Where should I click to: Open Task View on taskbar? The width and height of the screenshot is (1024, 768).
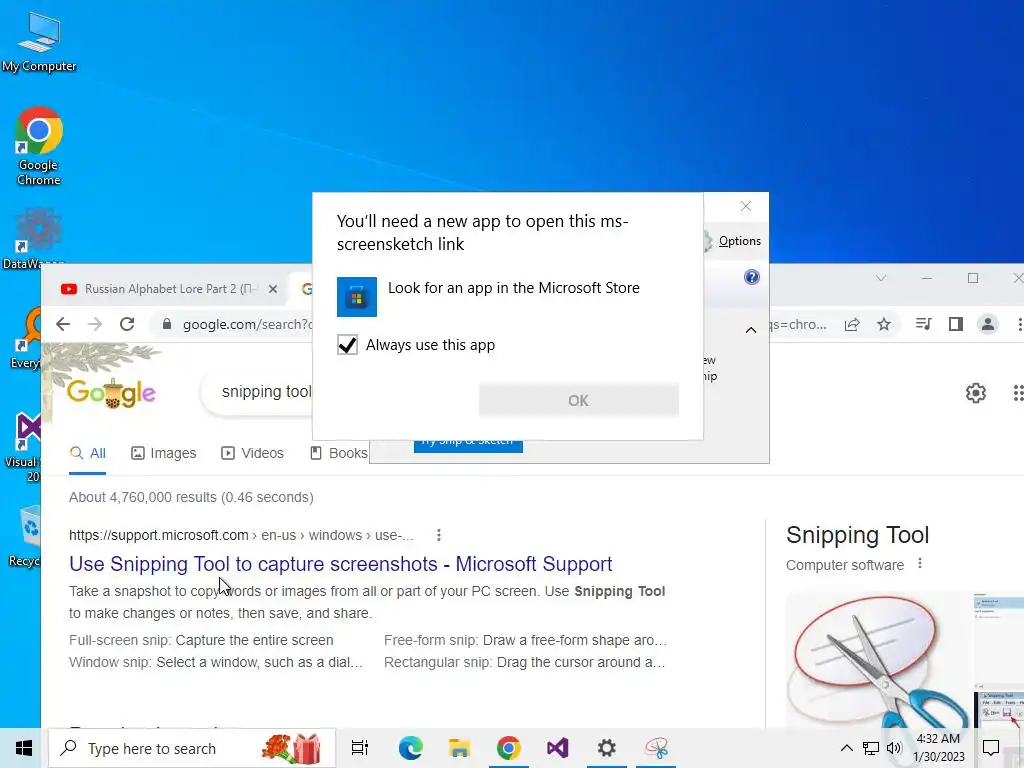360,748
